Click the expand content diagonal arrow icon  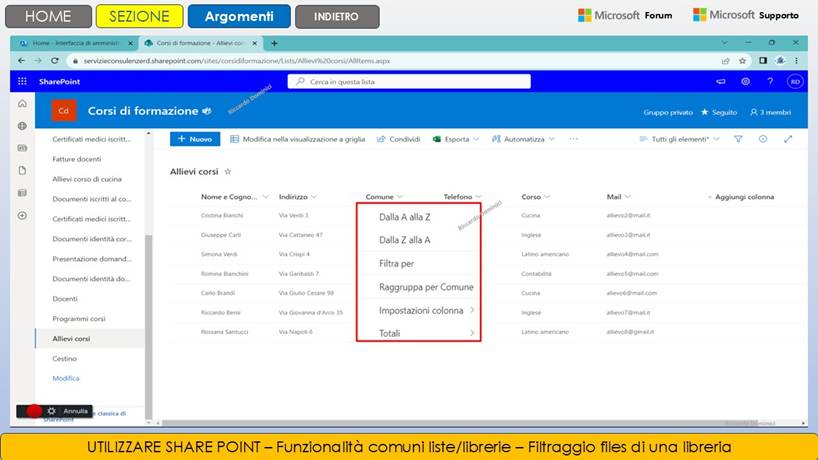coord(788,139)
